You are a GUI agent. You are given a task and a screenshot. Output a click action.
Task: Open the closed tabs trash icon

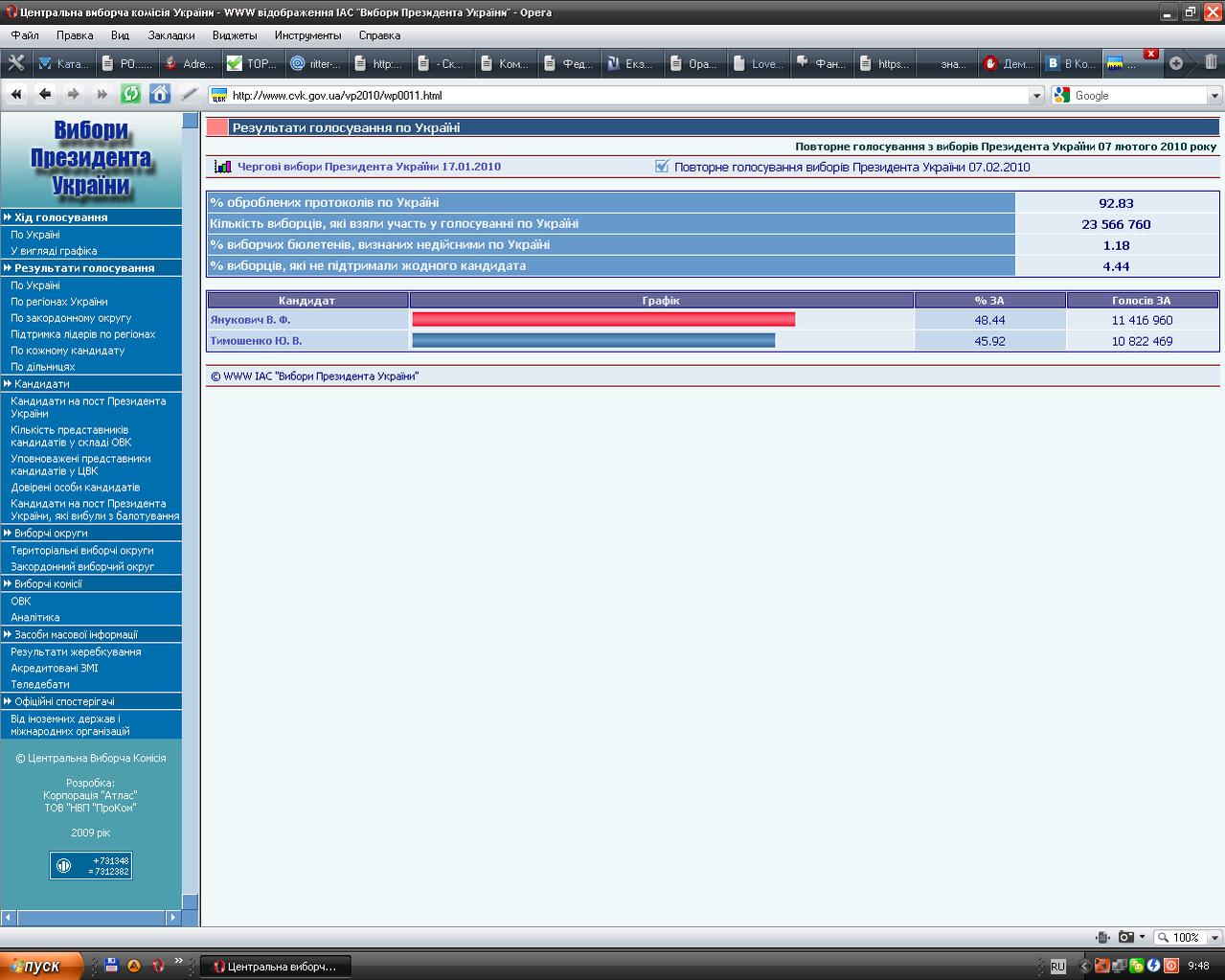pos(1211,63)
